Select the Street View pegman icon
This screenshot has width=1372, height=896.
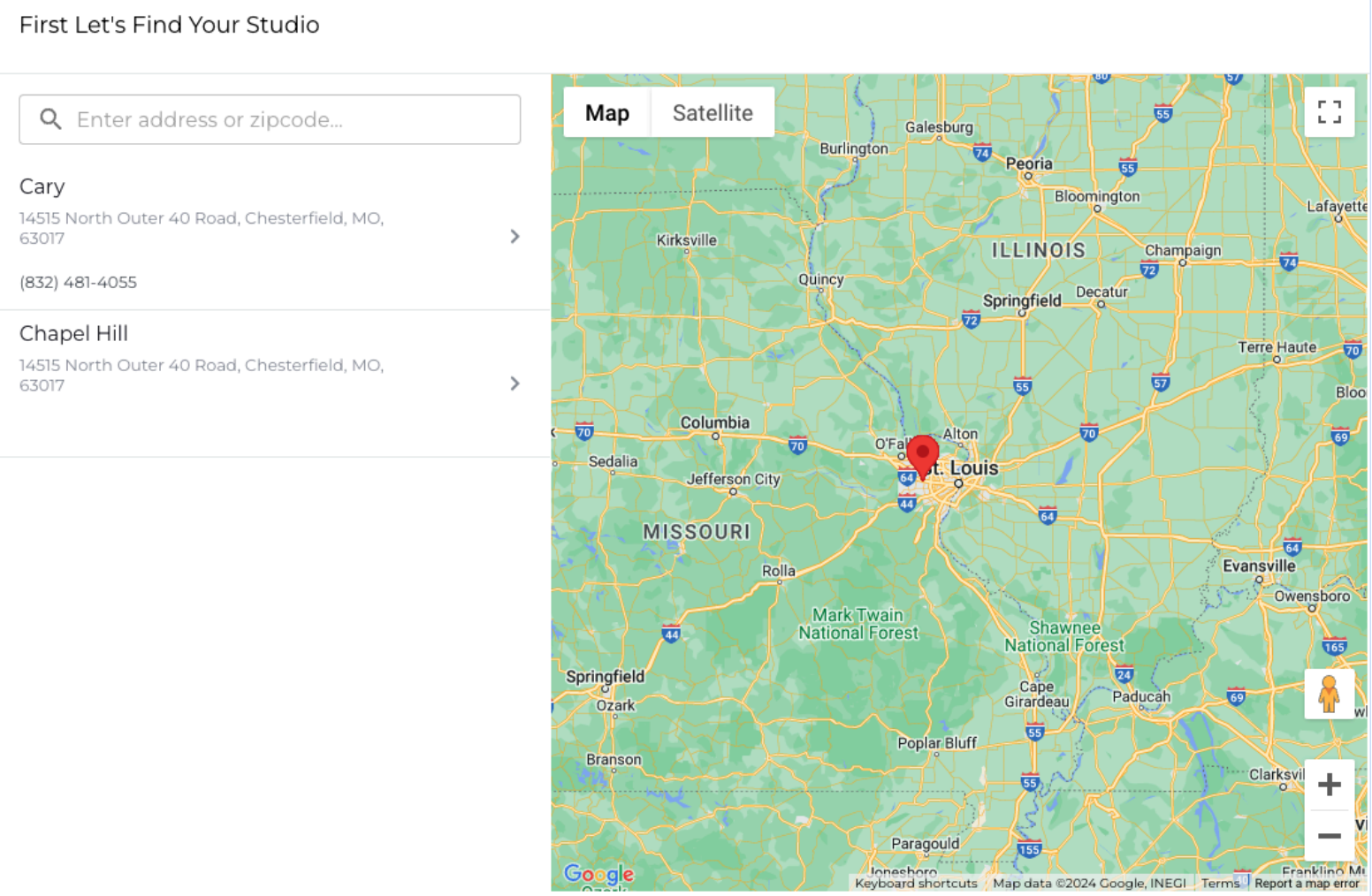1329,694
